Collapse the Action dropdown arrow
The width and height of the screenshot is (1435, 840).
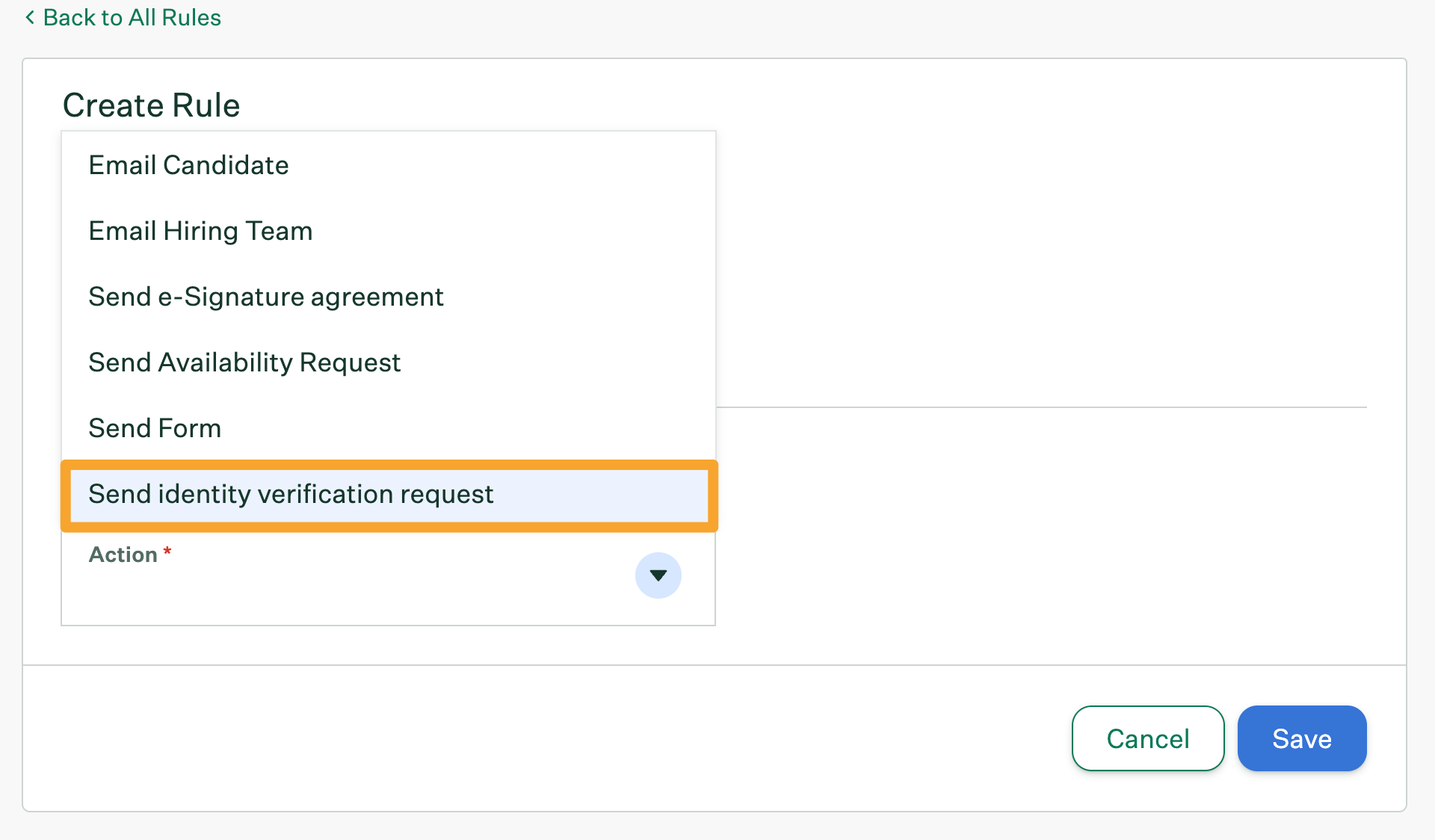click(658, 575)
